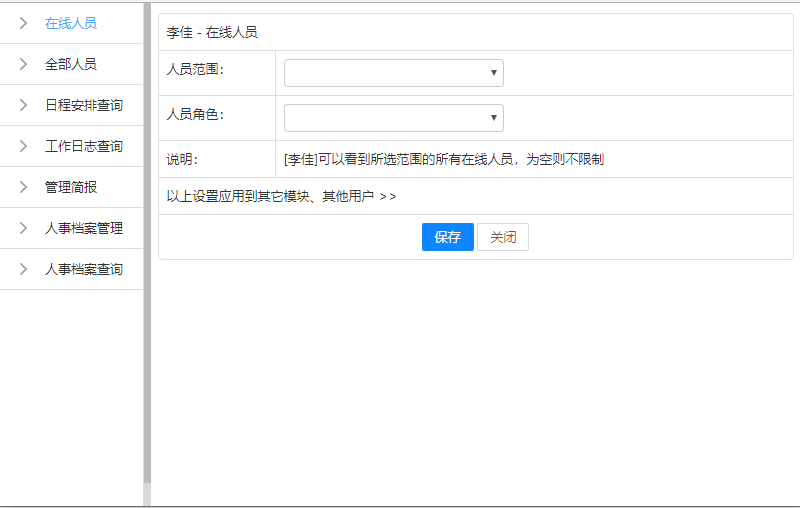Image resolution: width=800 pixels, height=508 pixels.
Task: Go to 日程安排查询 menu entry
Action: tap(84, 105)
